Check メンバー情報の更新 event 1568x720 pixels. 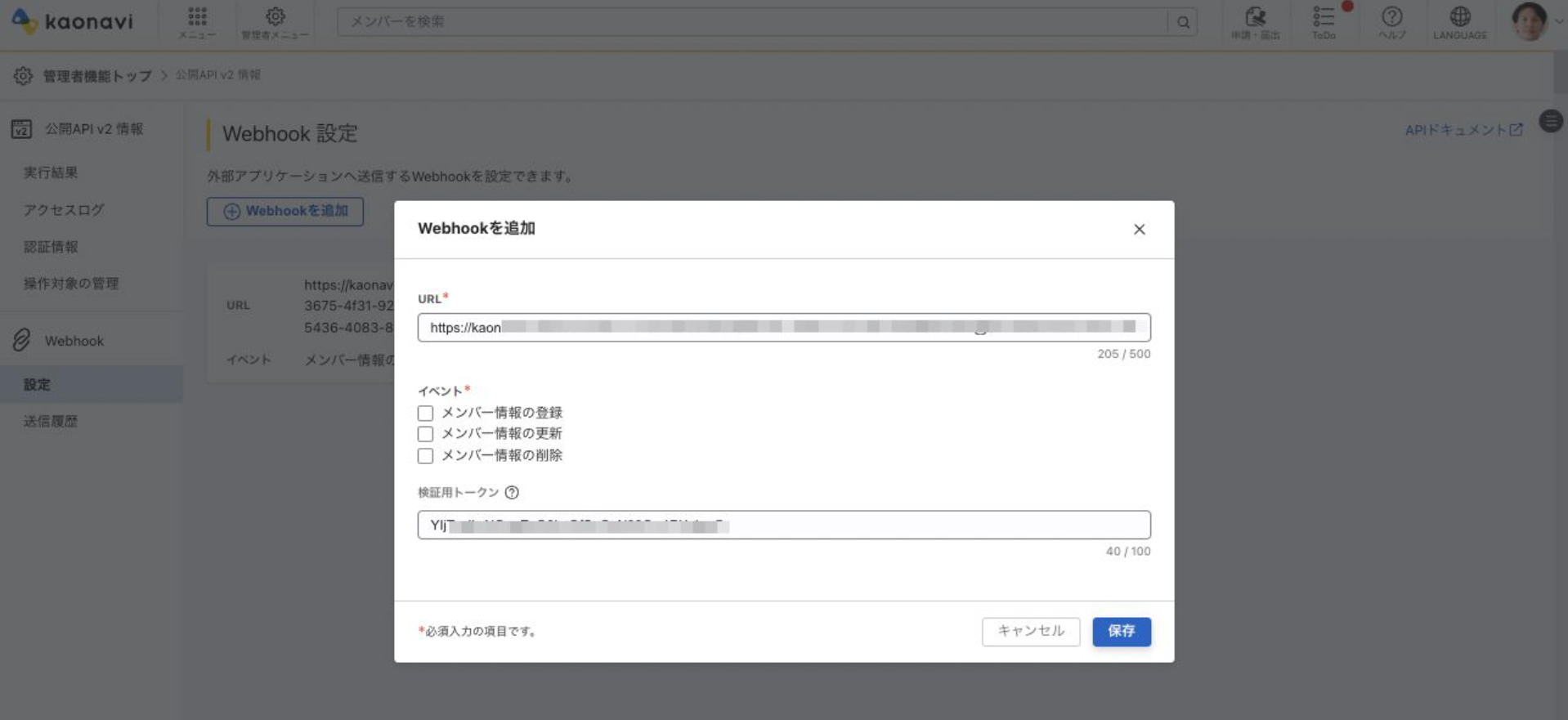click(425, 434)
